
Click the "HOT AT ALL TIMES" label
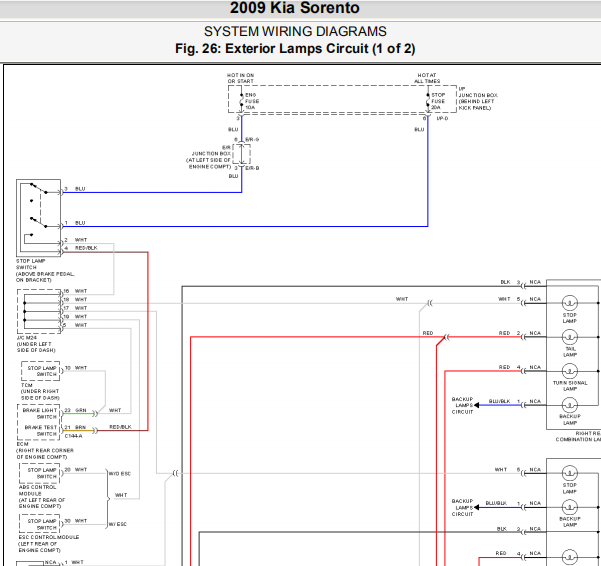pos(427,78)
